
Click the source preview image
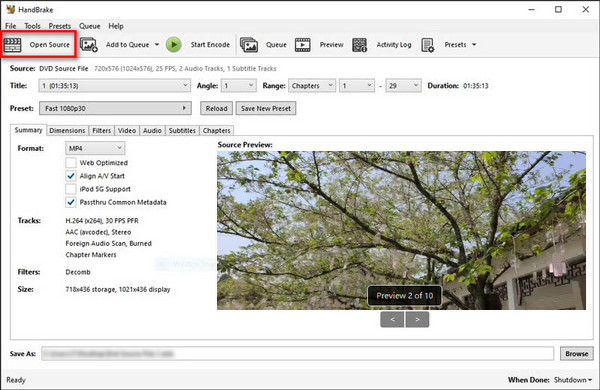coord(401,230)
